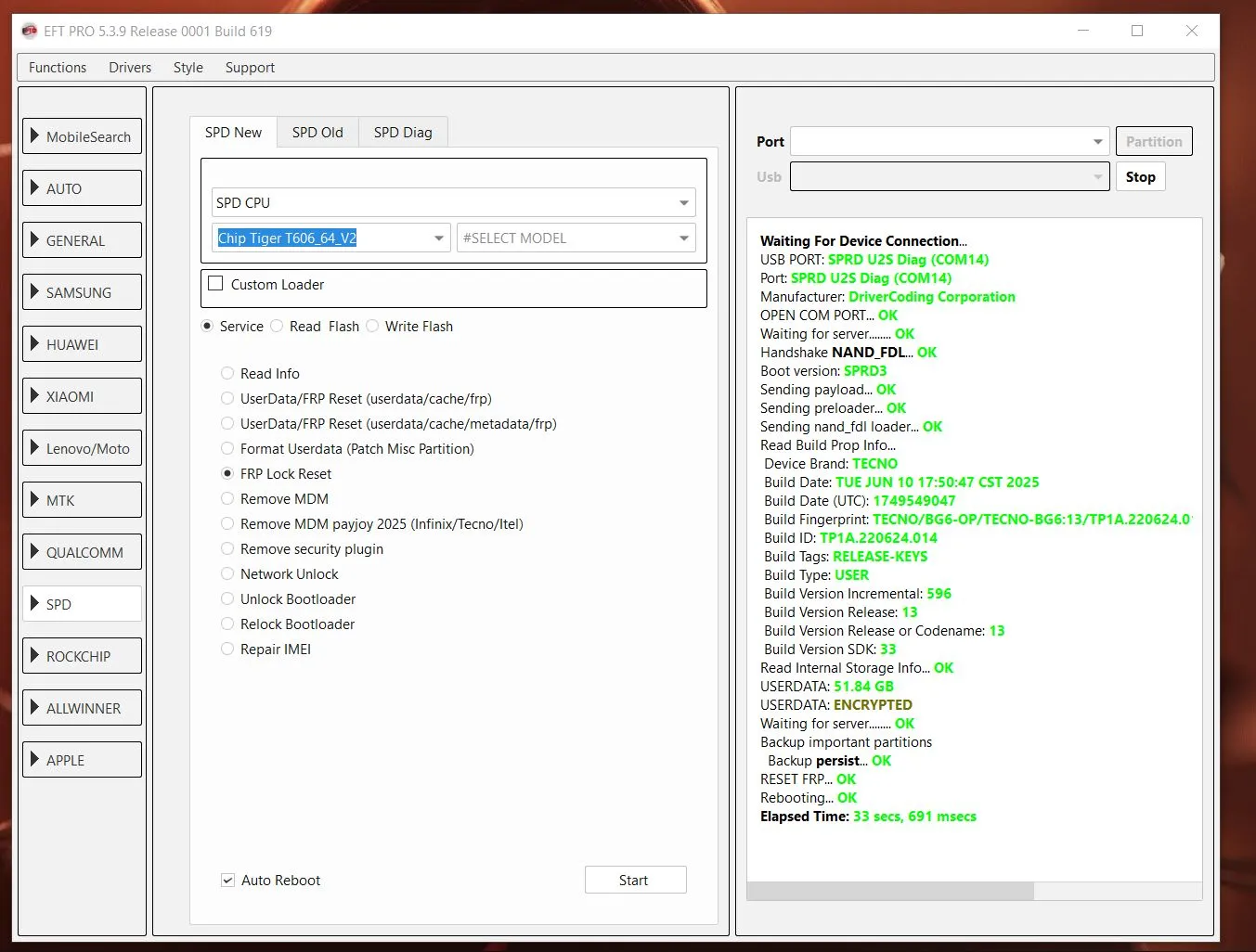This screenshot has width=1256, height=952.
Task: Expand the MobileSearch sidebar arrow
Action: tap(34, 135)
